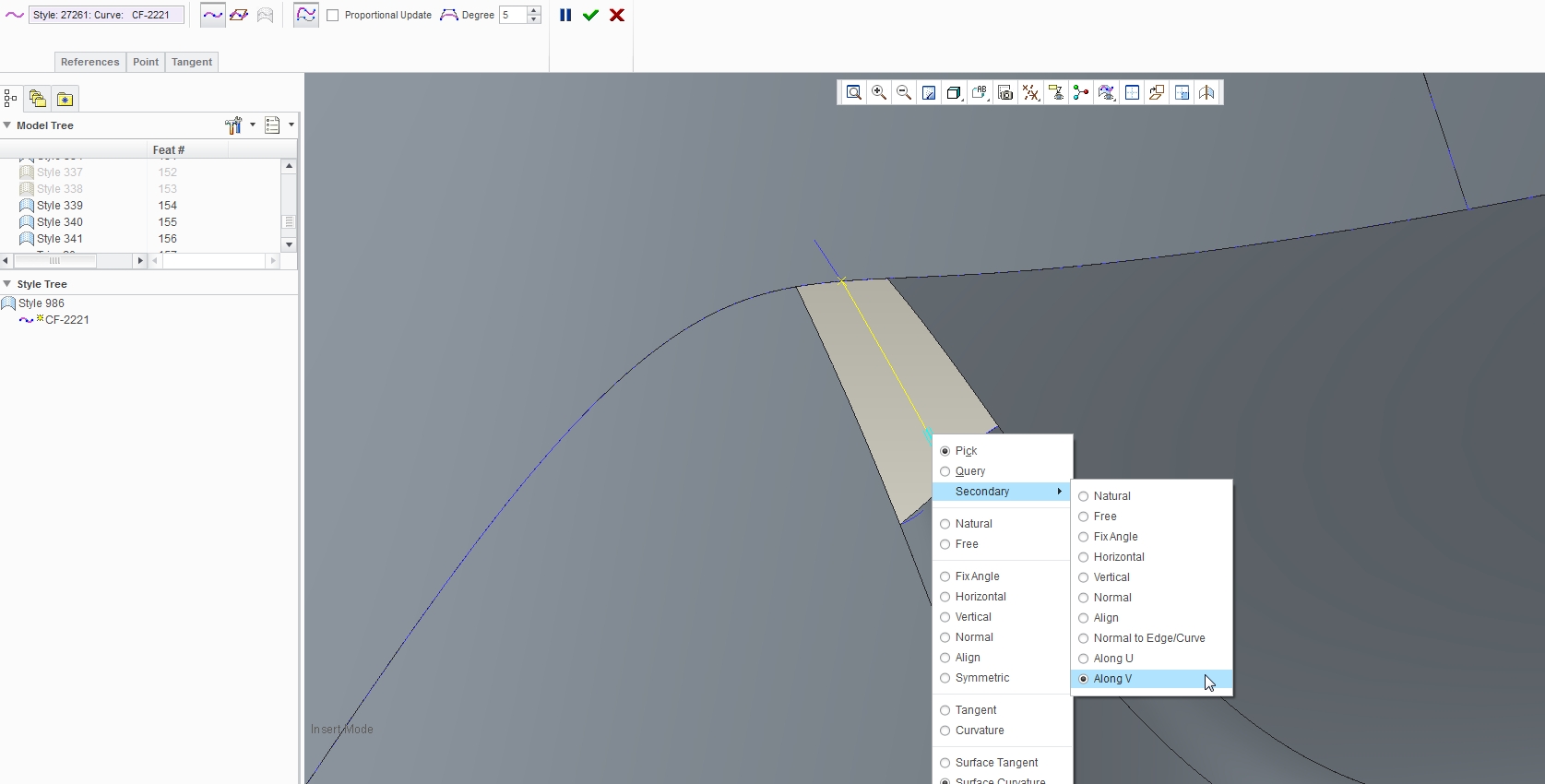Click the set active plane icon

coord(1157,92)
